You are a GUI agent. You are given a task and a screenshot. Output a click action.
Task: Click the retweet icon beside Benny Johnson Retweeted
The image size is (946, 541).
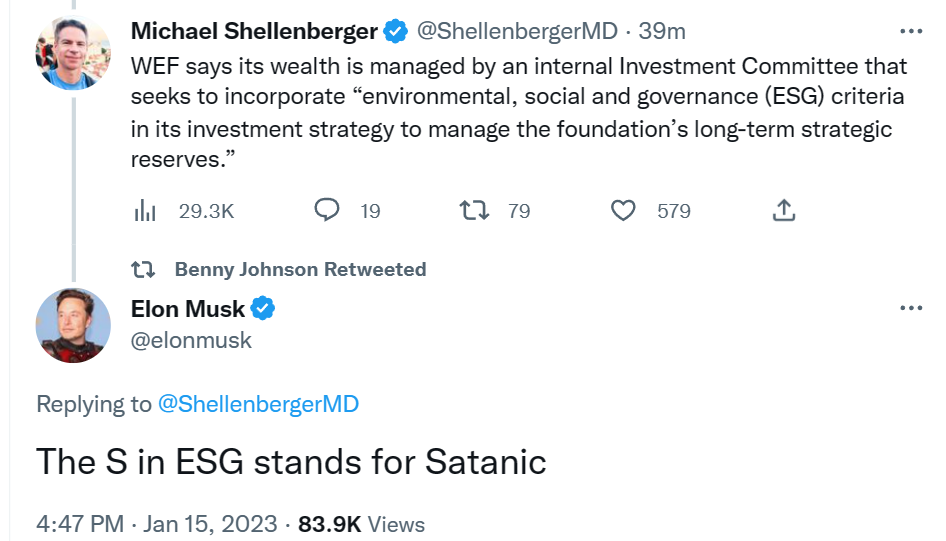[143, 269]
